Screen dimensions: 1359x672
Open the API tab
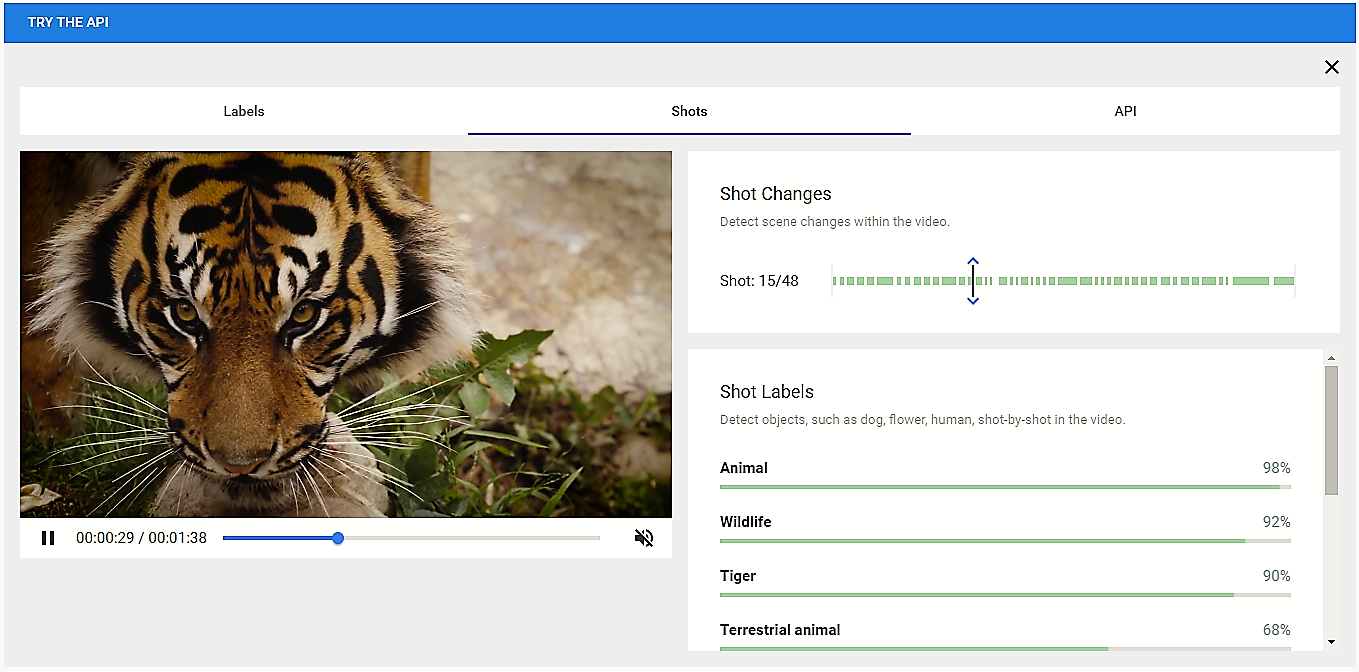coord(1125,111)
